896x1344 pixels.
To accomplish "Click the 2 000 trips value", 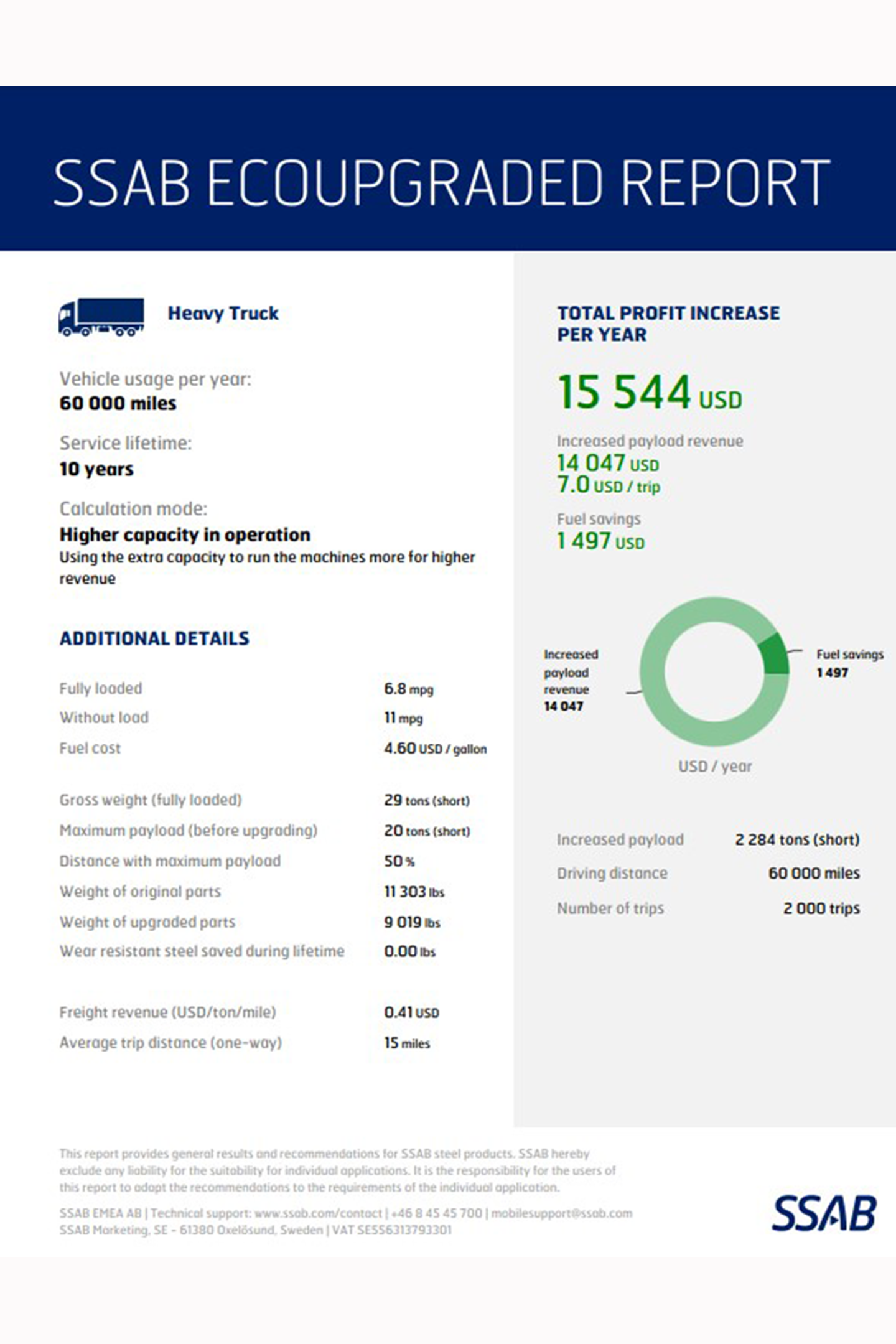I will (821, 908).
